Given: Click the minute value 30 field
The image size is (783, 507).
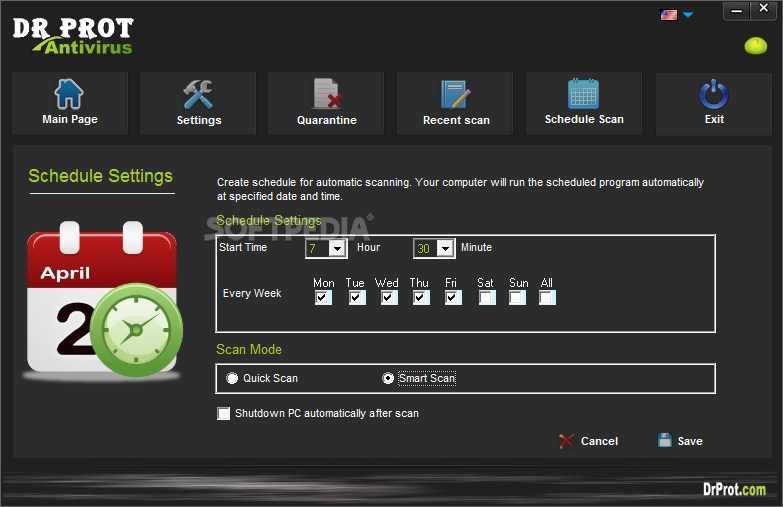Looking at the screenshot, I should 425,248.
